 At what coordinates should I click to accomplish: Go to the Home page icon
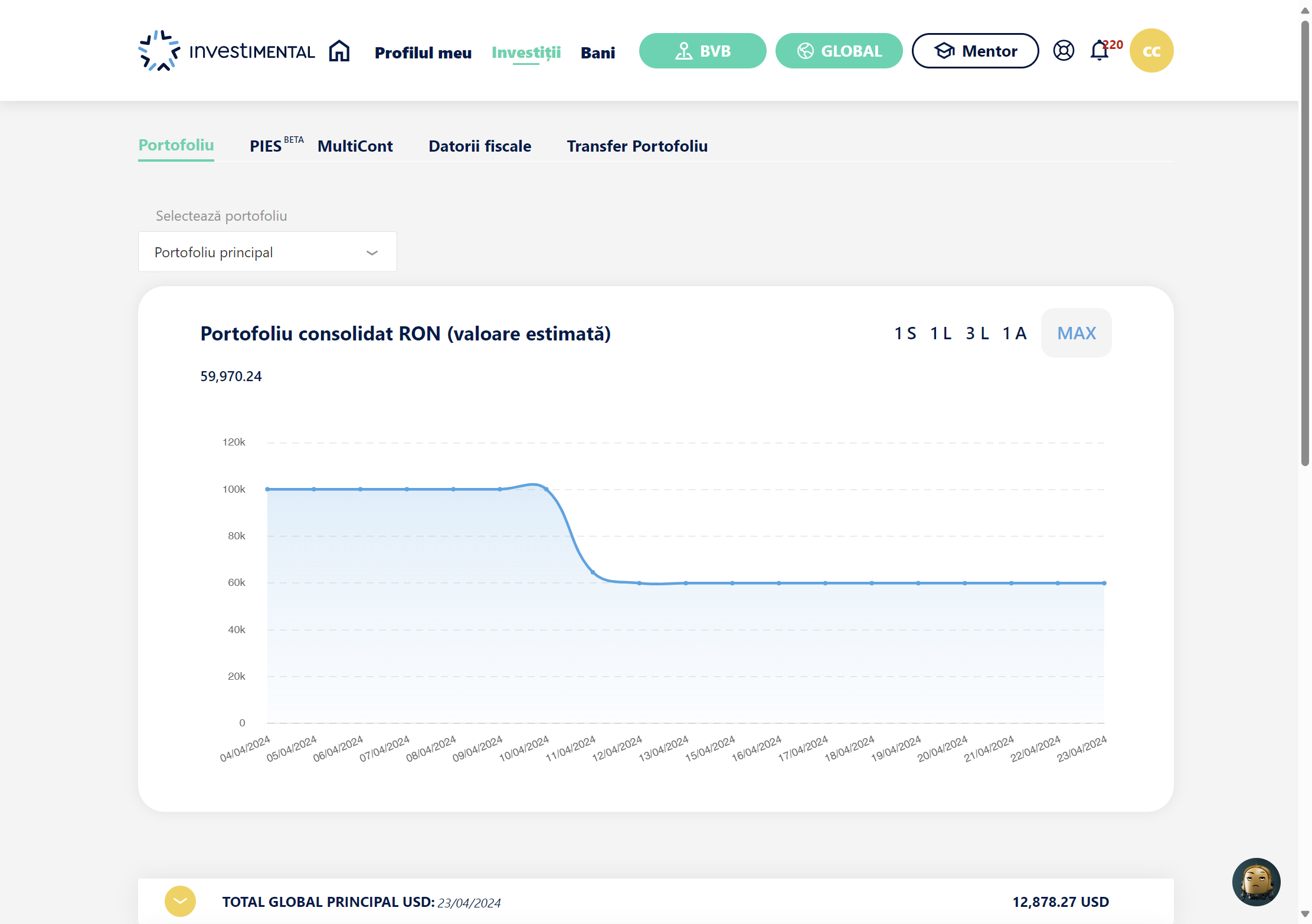[x=339, y=51]
